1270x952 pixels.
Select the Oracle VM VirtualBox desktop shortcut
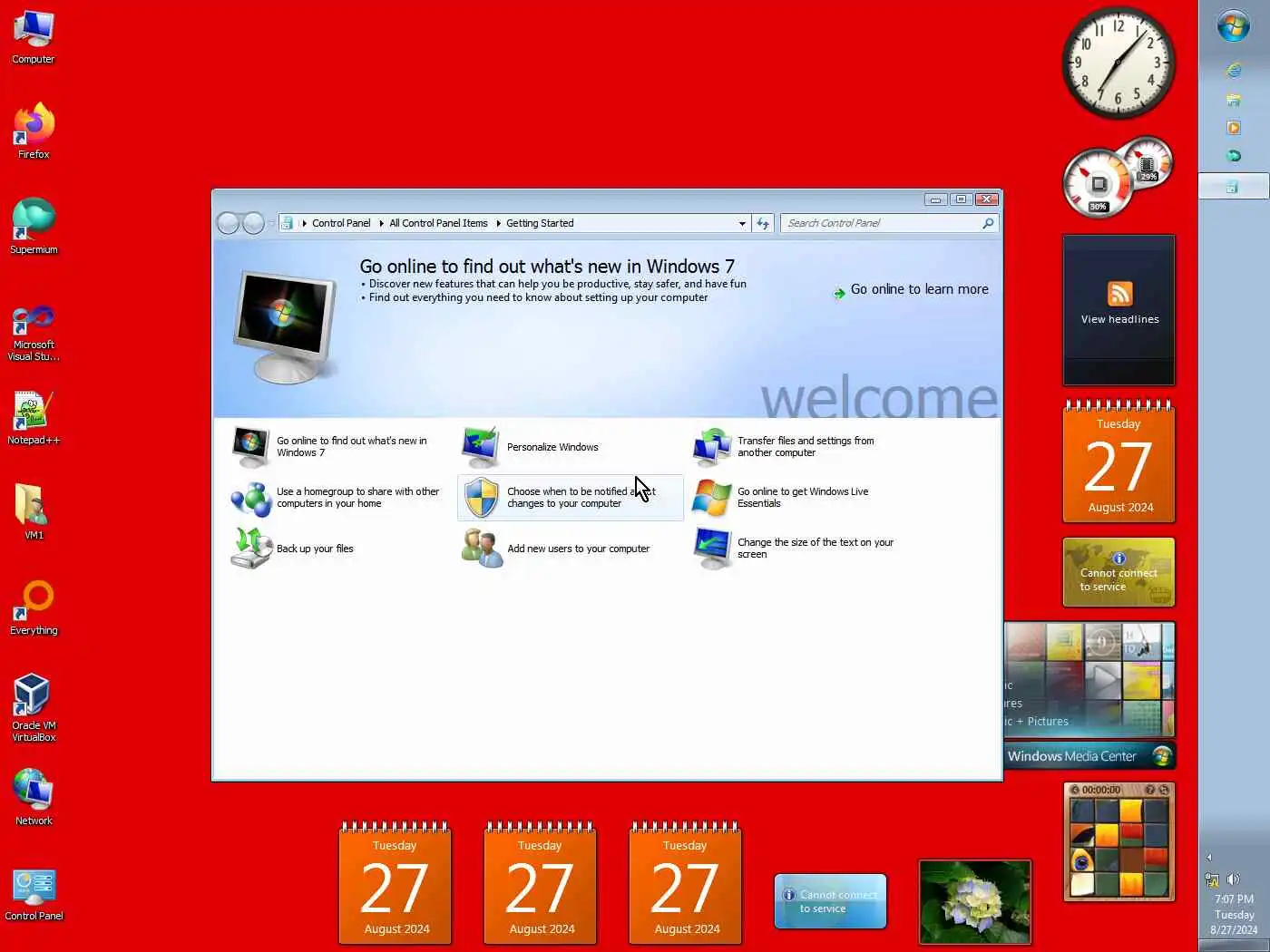[34, 708]
